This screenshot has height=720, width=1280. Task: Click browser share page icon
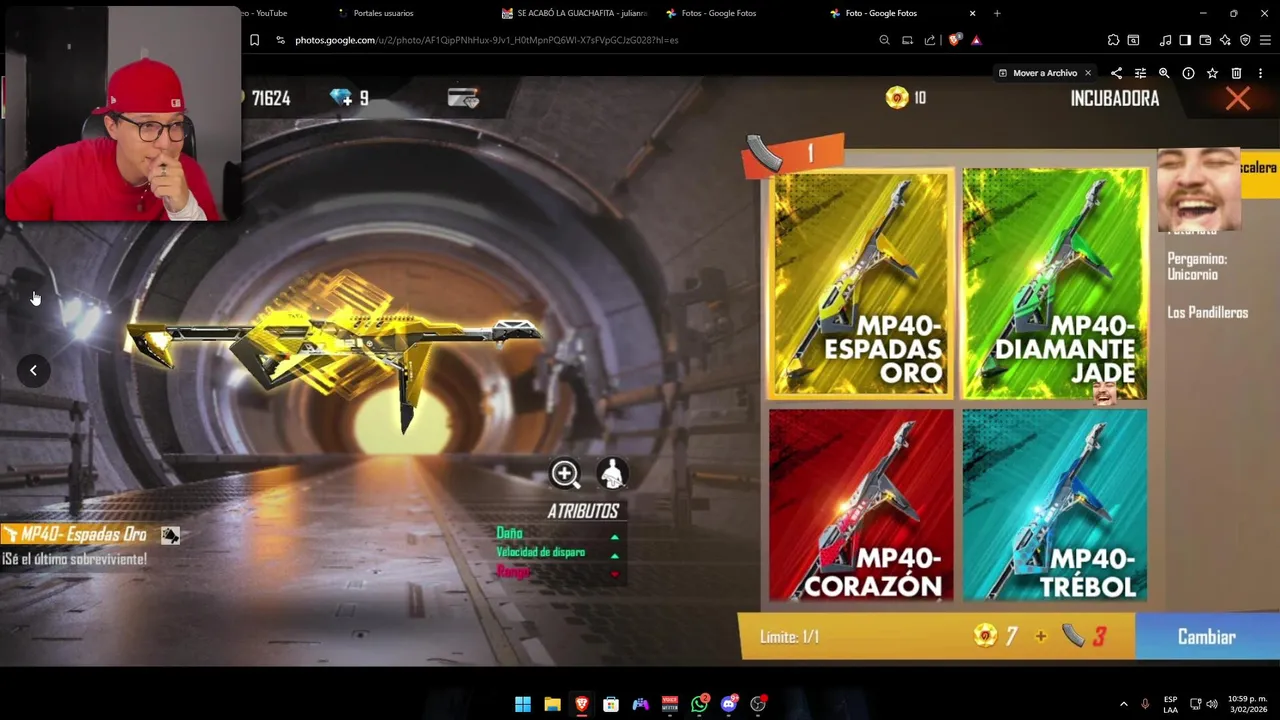[x=930, y=40]
